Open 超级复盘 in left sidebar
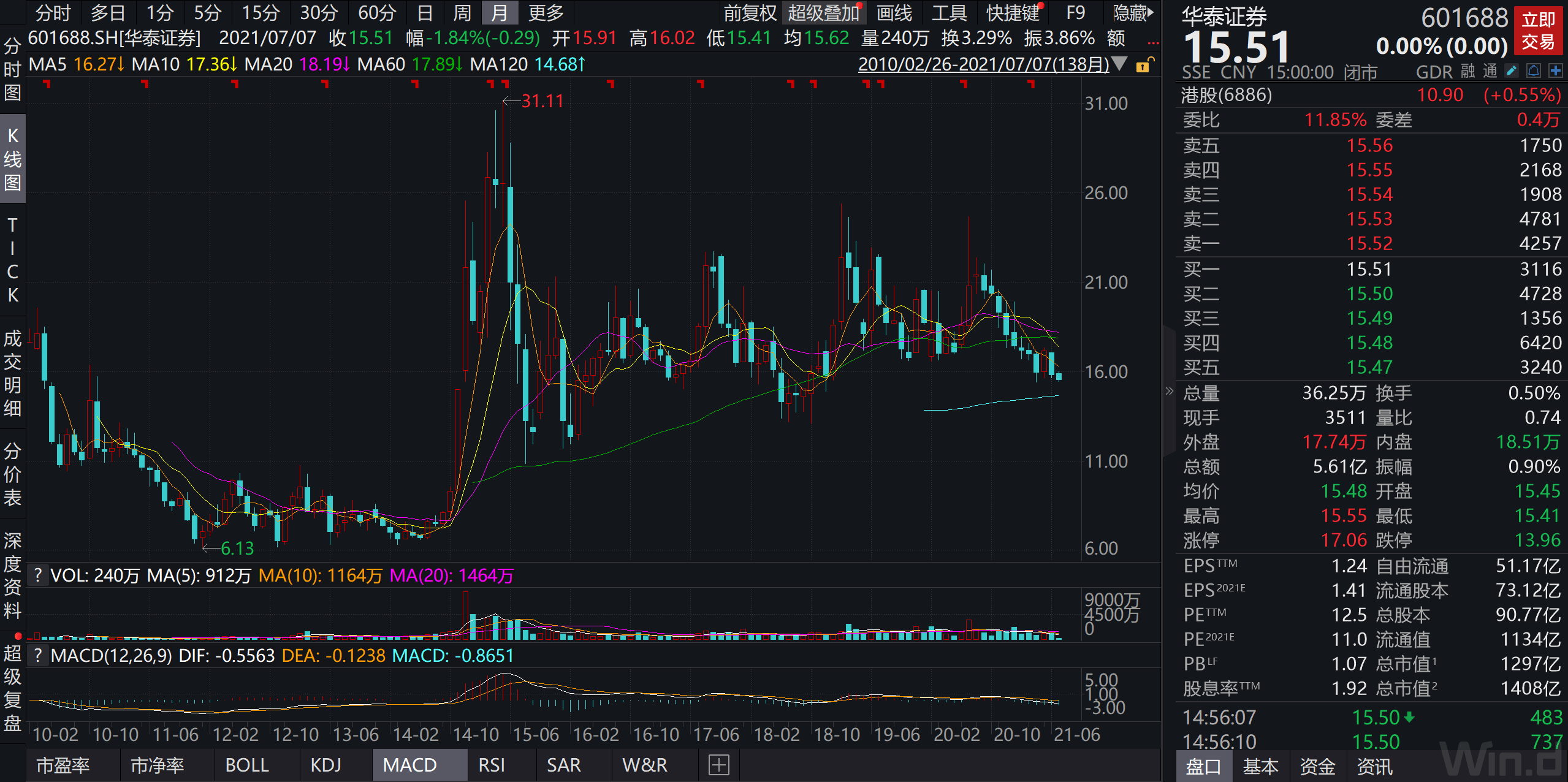 (x=12, y=688)
